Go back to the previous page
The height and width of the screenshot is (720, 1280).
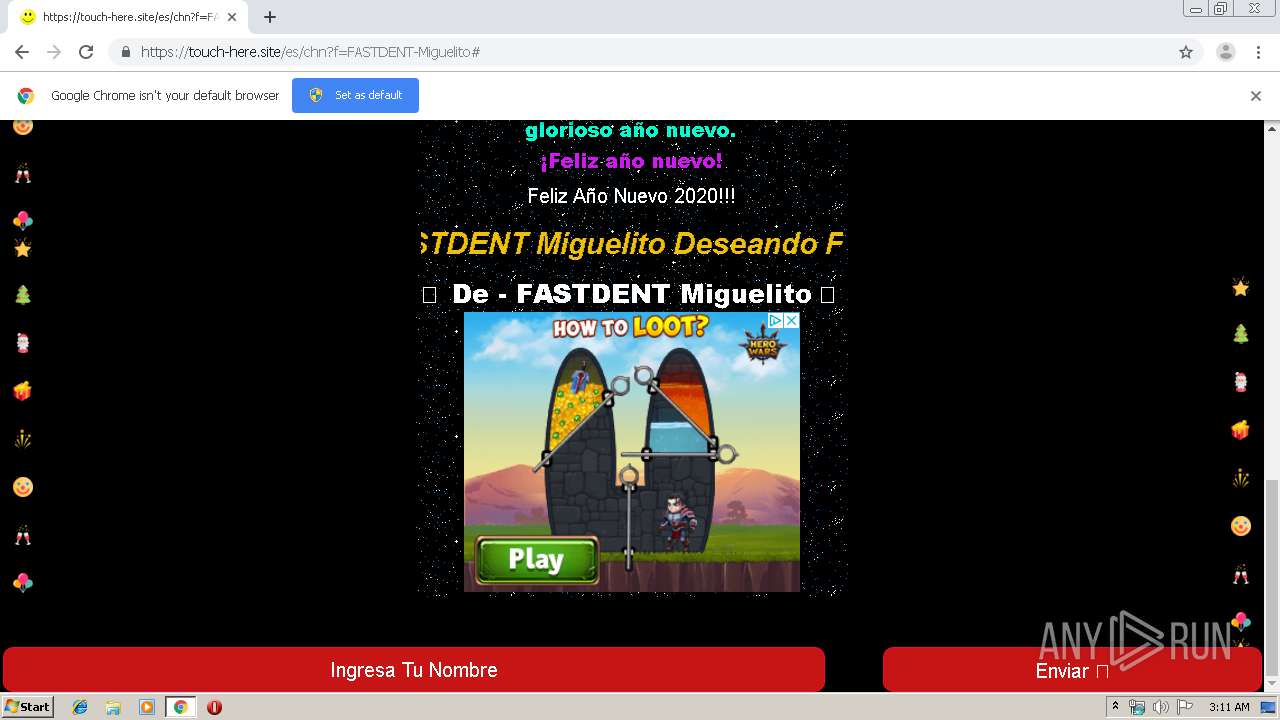(x=22, y=52)
